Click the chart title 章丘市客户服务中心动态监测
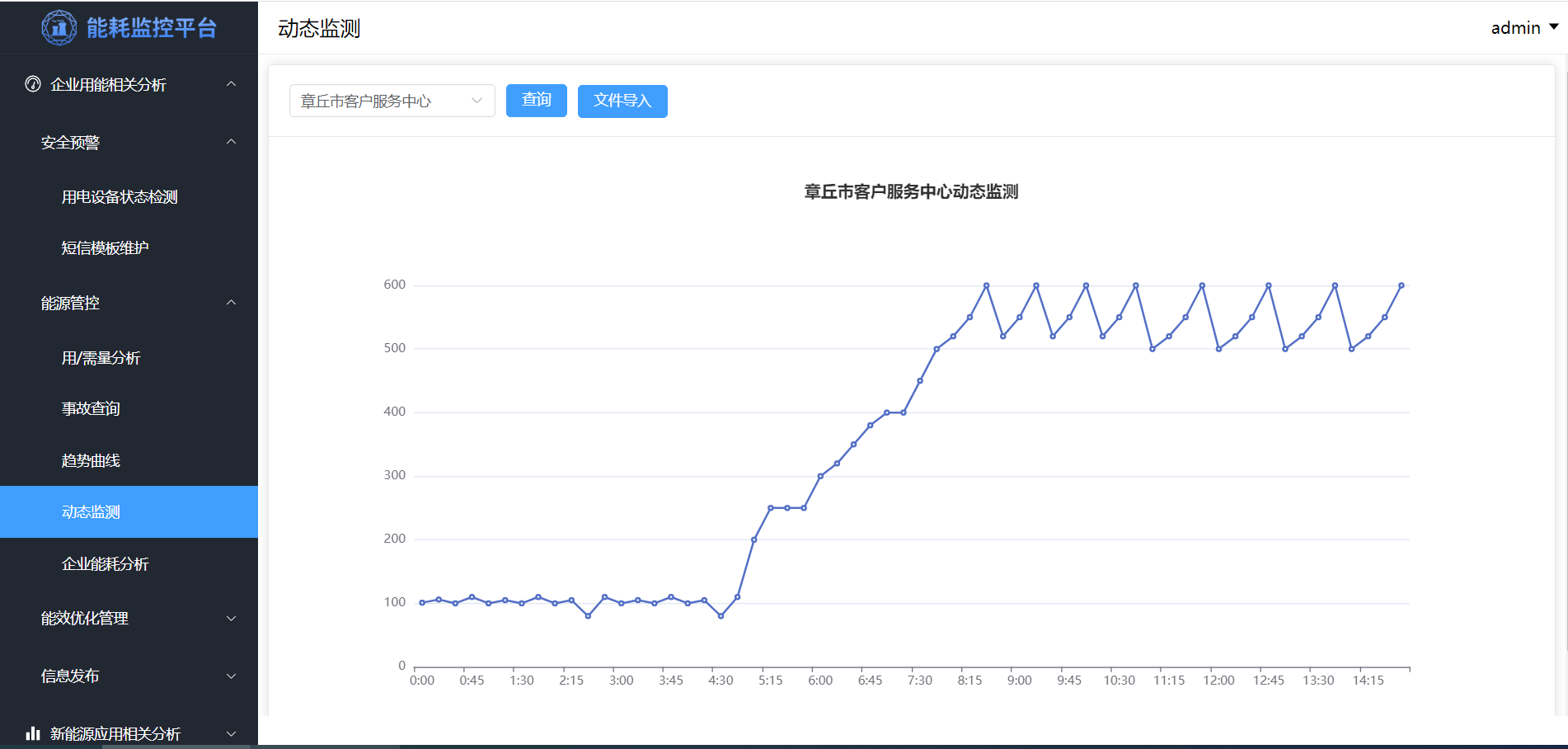This screenshot has height=749, width=1568. pyautogui.click(x=911, y=191)
